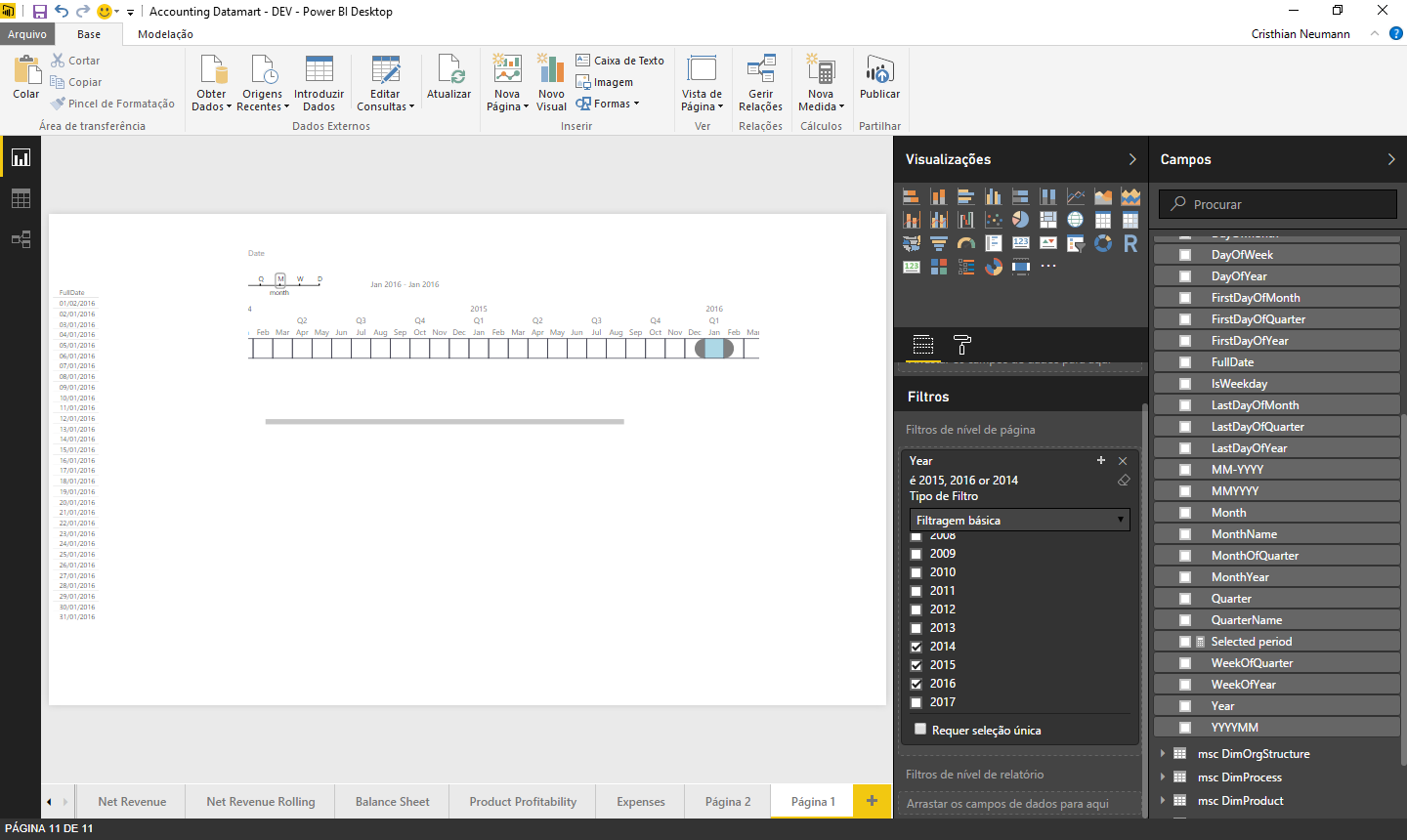Viewport: 1407px width, 840px height.
Task: Open the Obter Dados dropdown
Action: click(212, 83)
